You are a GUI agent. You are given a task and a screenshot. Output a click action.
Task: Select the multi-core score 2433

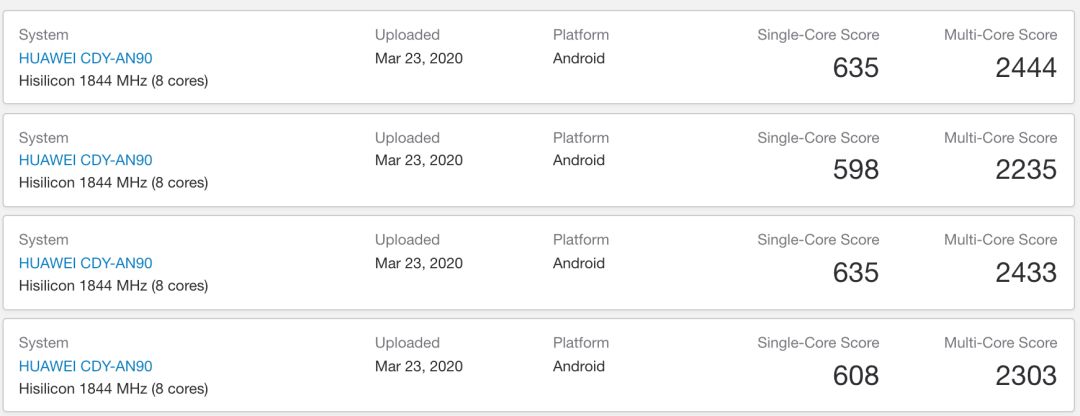[x=1026, y=273]
